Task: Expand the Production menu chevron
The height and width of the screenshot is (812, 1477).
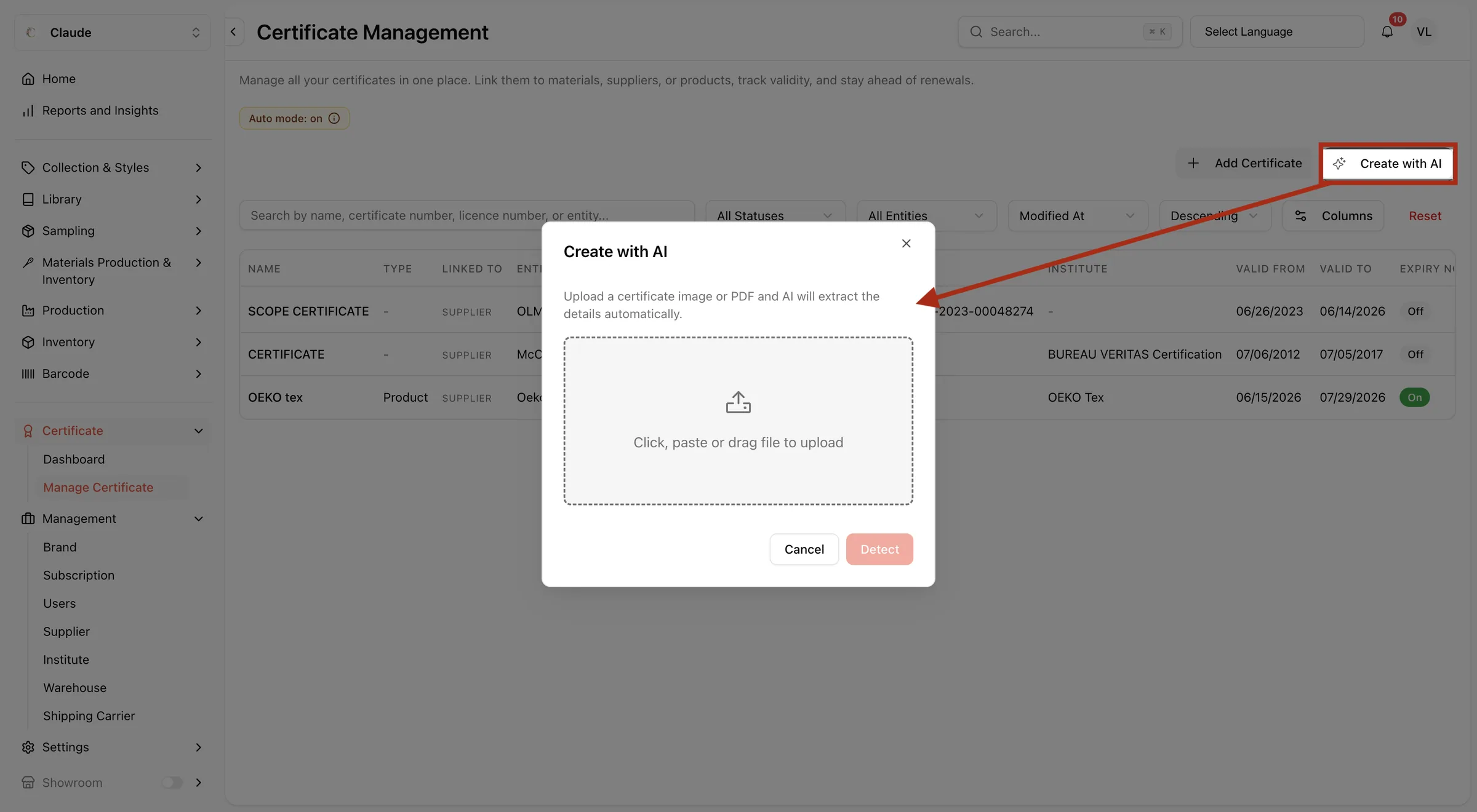Action: click(x=198, y=311)
